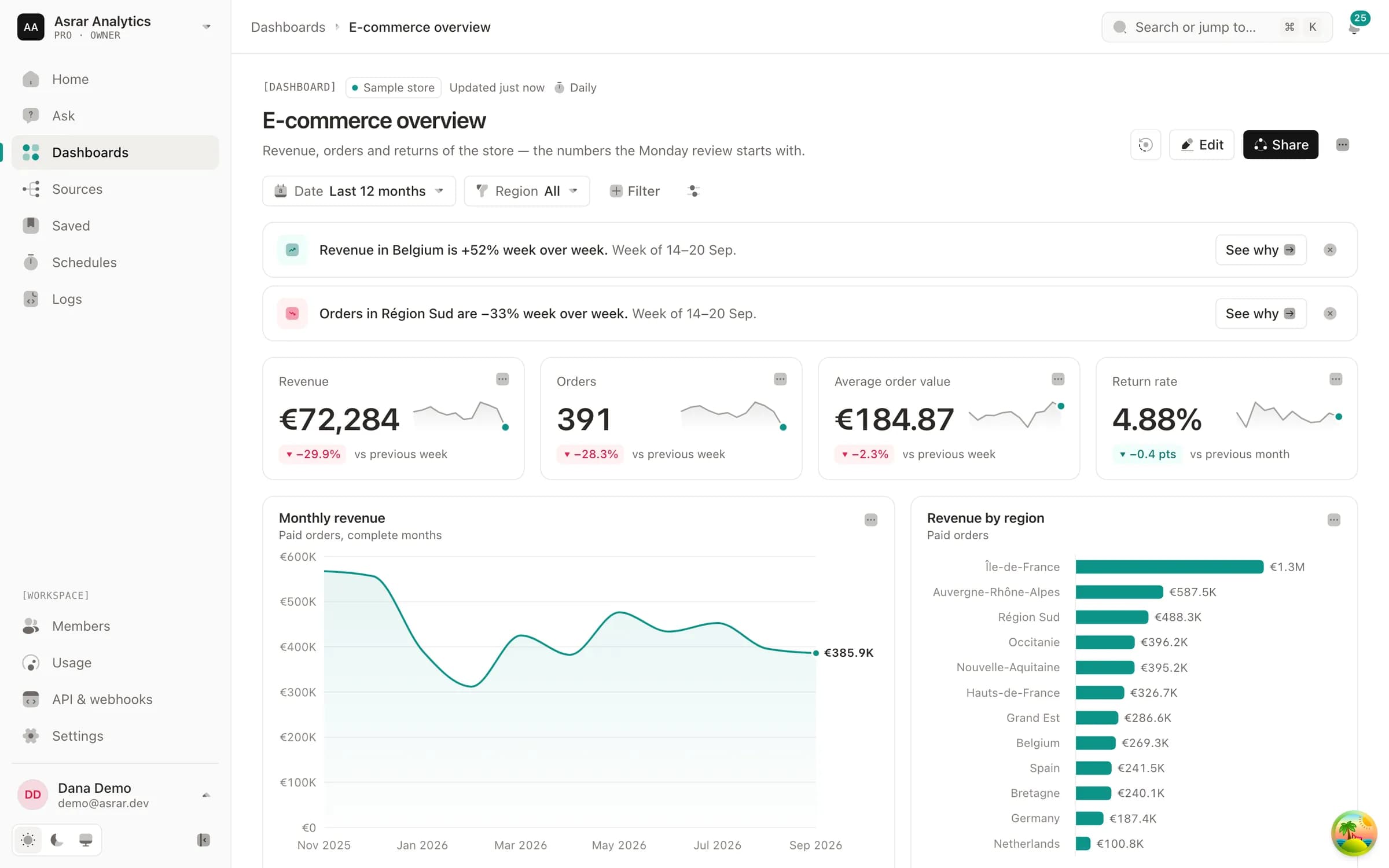
Task: Open the Region All dropdown
Action: point(527,191)
